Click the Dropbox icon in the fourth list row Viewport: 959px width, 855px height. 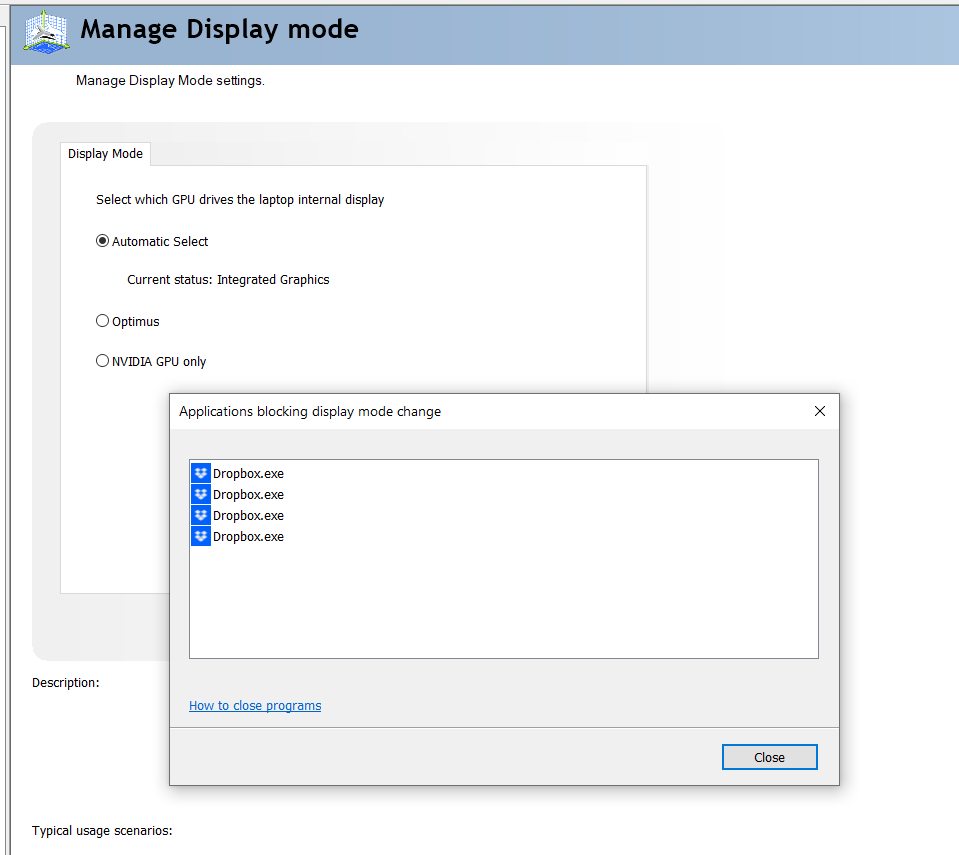[201, 536]
